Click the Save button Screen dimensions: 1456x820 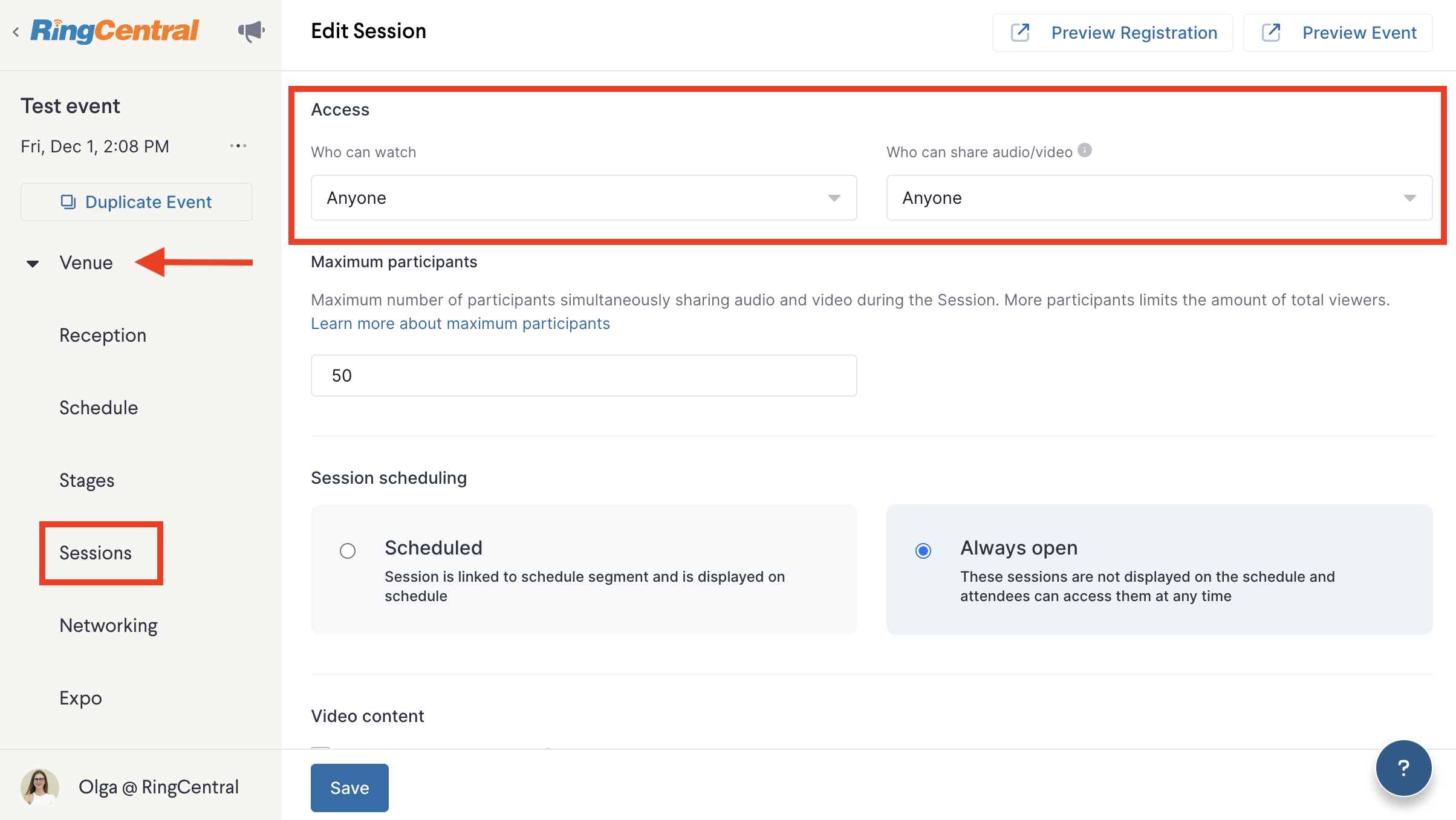click(x=349, y=787)
